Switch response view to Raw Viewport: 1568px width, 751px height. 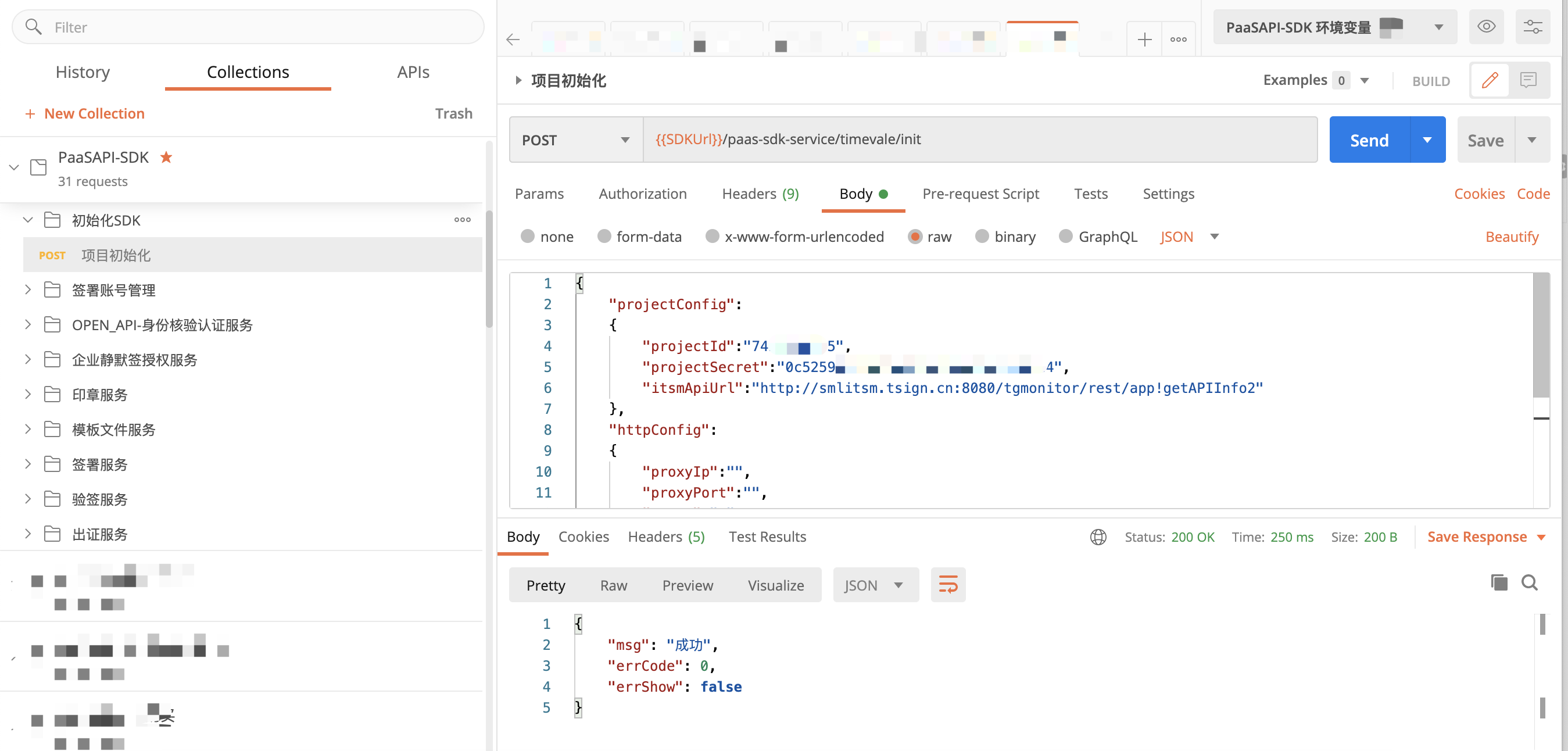(x=614, y=585)
